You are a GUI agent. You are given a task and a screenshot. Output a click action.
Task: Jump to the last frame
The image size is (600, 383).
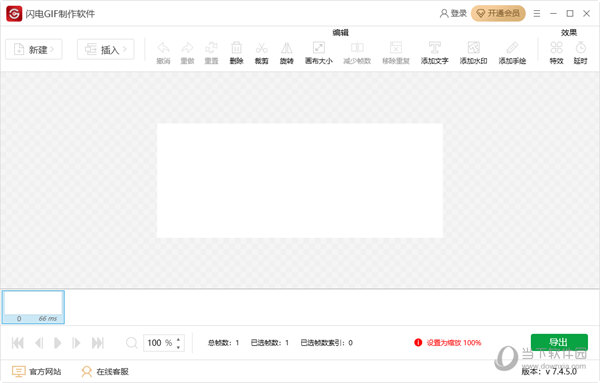(98, 343)
